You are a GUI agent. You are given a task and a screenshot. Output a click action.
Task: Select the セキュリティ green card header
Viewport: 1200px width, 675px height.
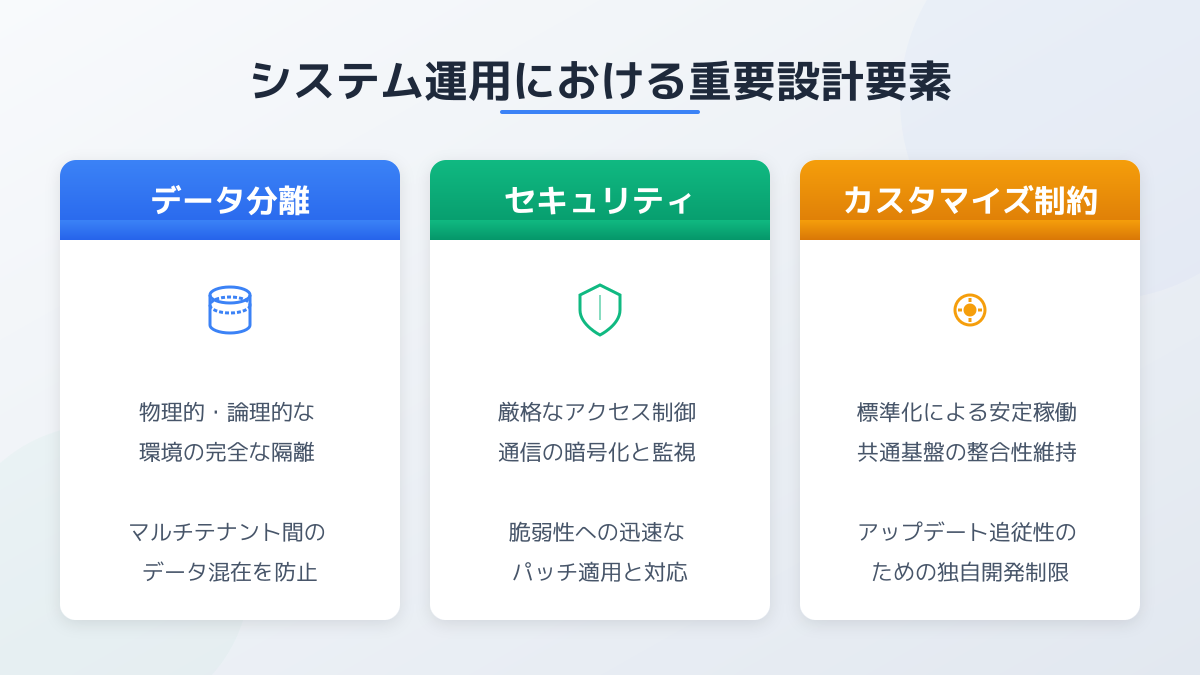pyautogui.click(x=600, y=200)
